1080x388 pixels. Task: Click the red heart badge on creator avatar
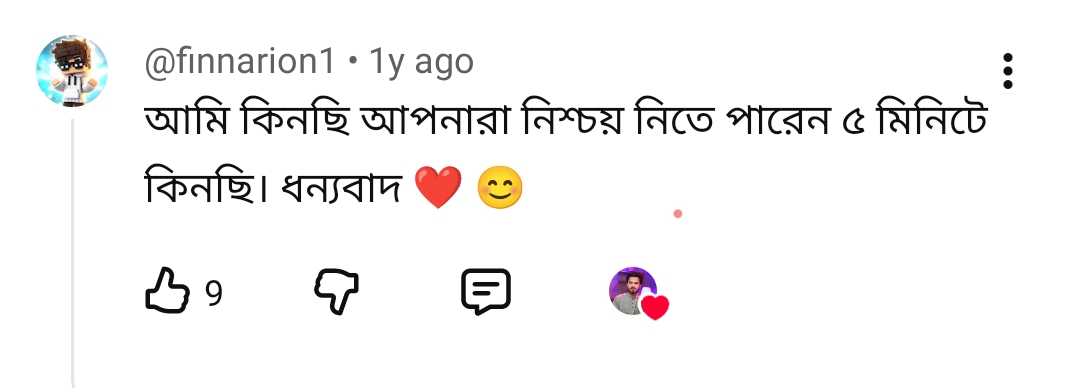[x=655, y=307]
